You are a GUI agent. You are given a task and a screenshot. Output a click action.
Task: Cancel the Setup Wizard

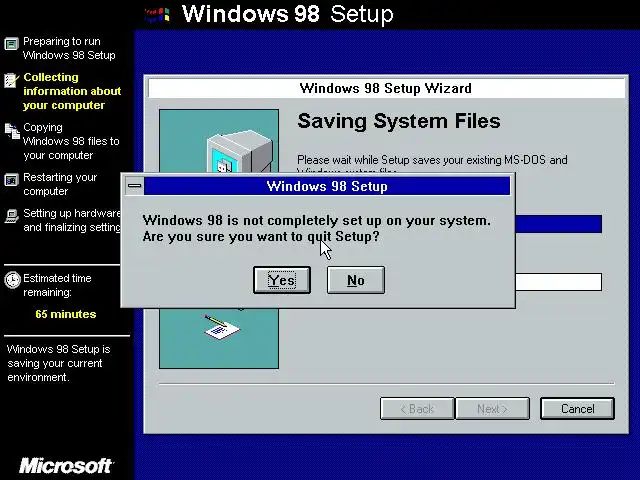click(577, 409)
